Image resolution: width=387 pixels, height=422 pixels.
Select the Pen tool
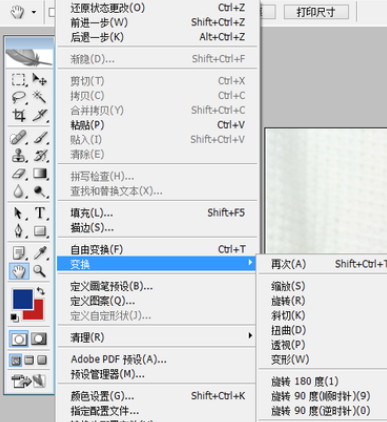(18, 231)
